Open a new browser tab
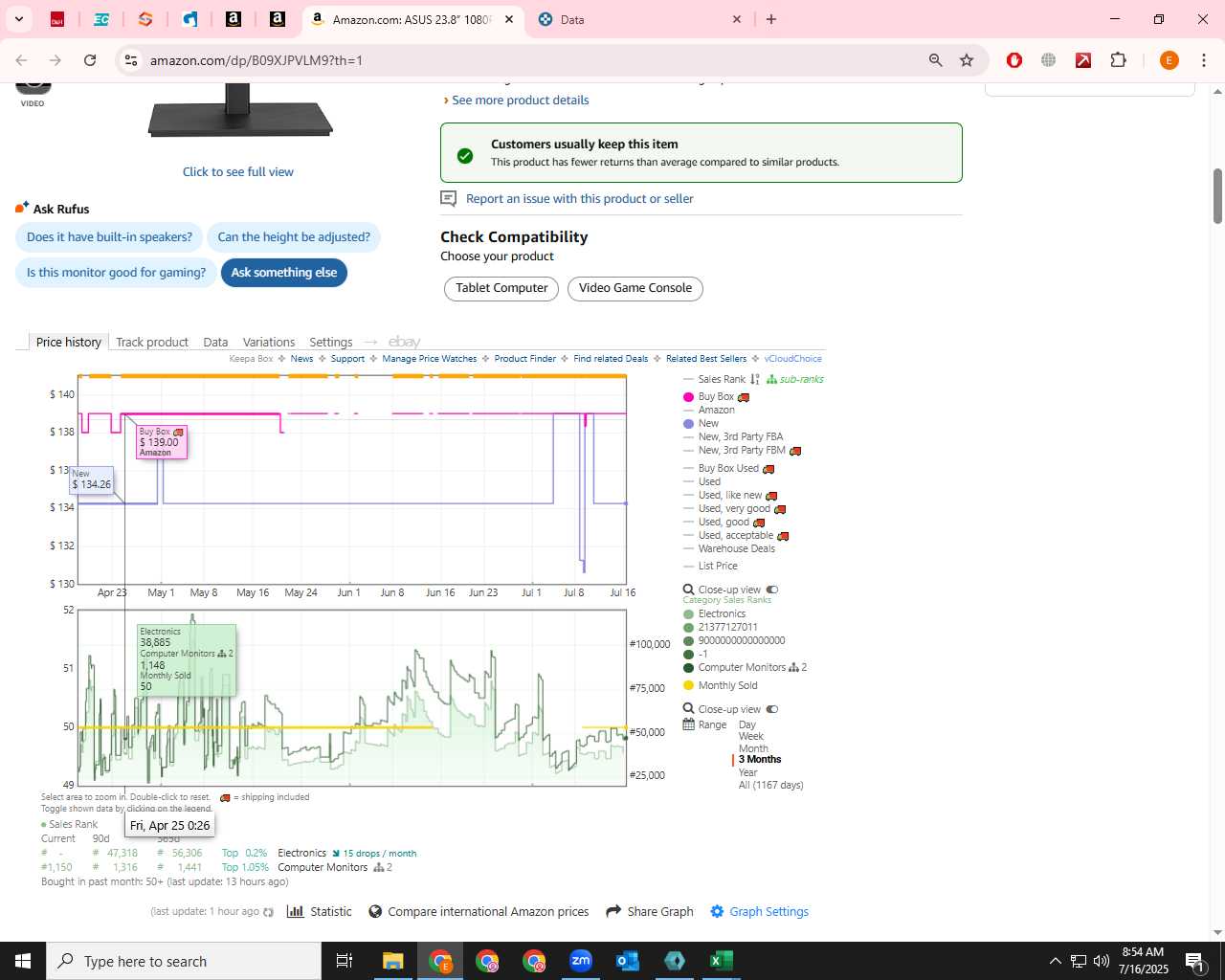The image size is (1225, 980). pos(771,19)
